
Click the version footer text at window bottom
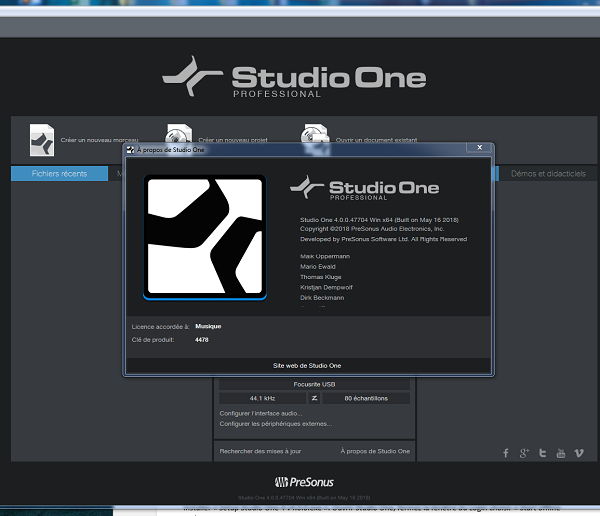pos(304,498)
